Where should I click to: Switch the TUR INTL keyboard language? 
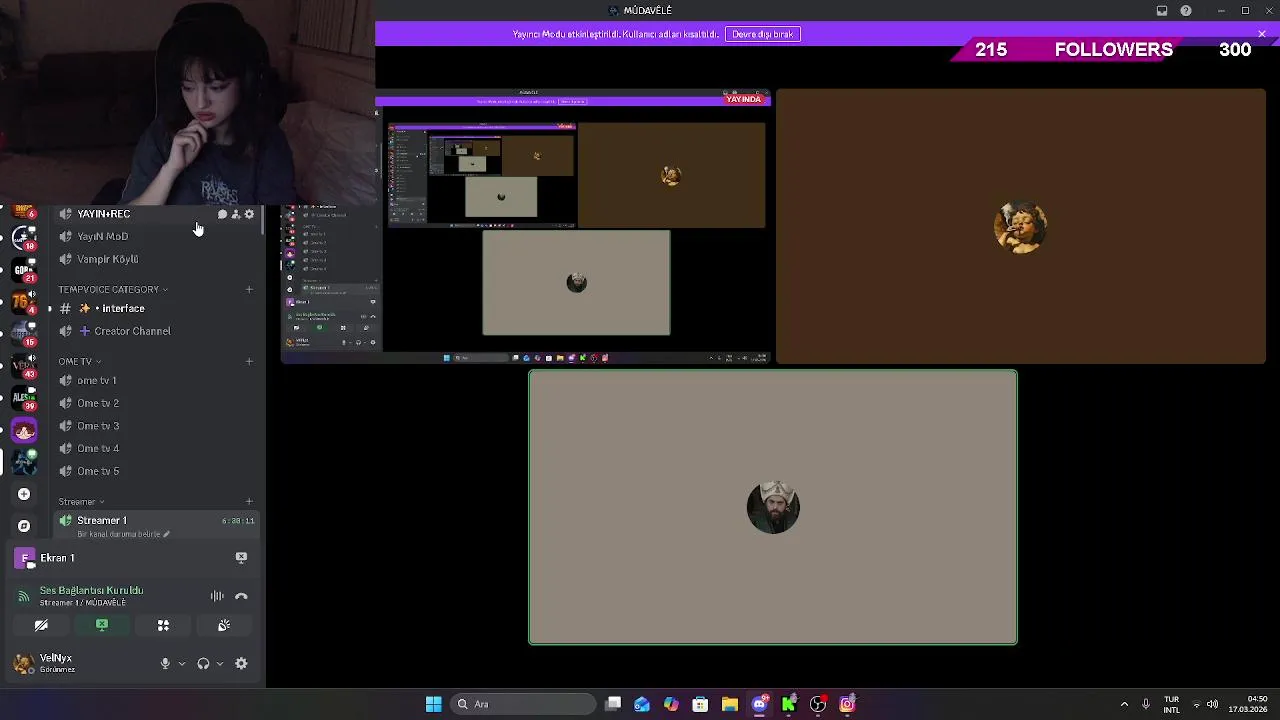[x=1171, y=704]
